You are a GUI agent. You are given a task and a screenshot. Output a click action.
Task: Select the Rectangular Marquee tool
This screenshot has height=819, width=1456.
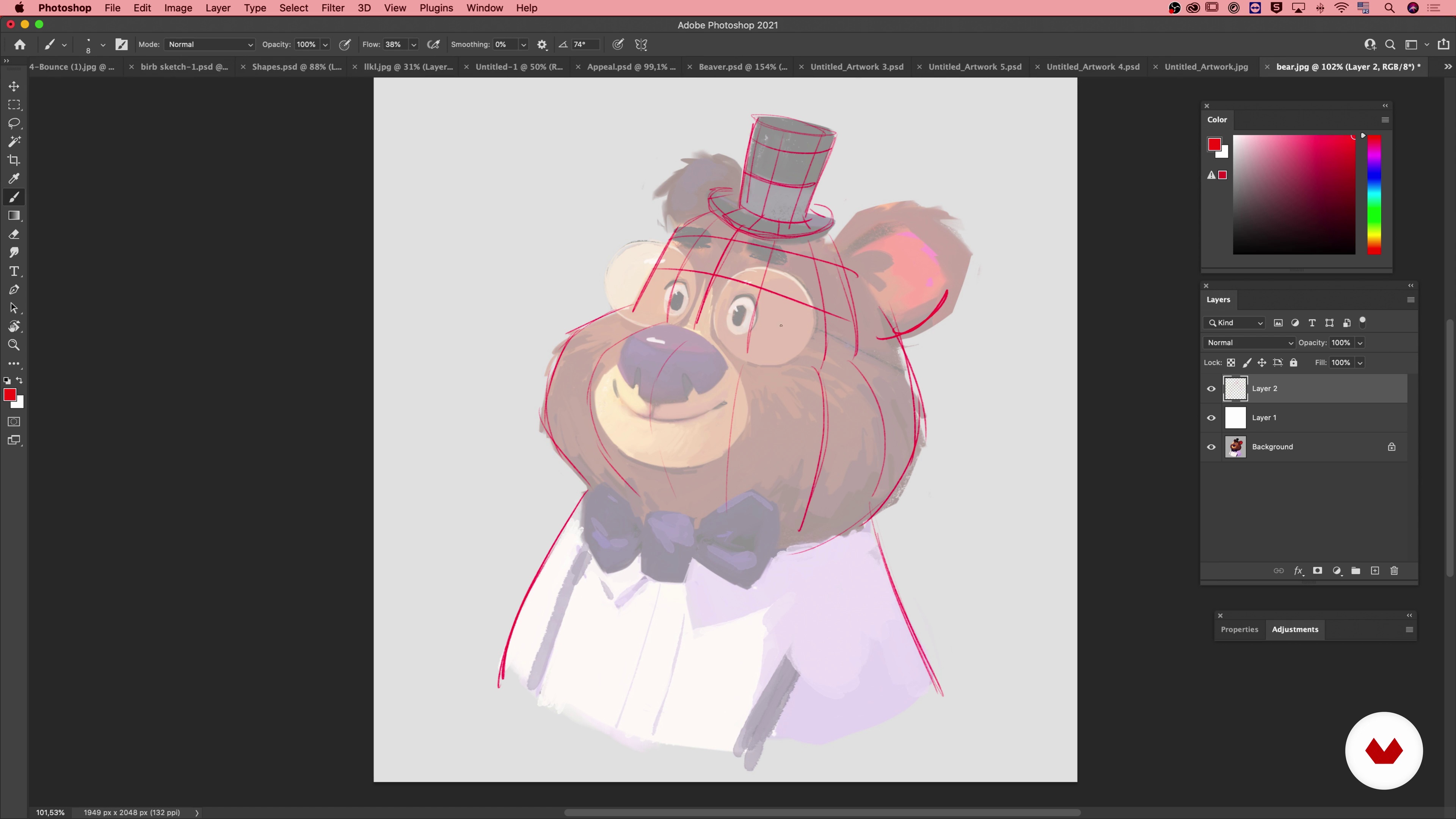click(14, 105)
